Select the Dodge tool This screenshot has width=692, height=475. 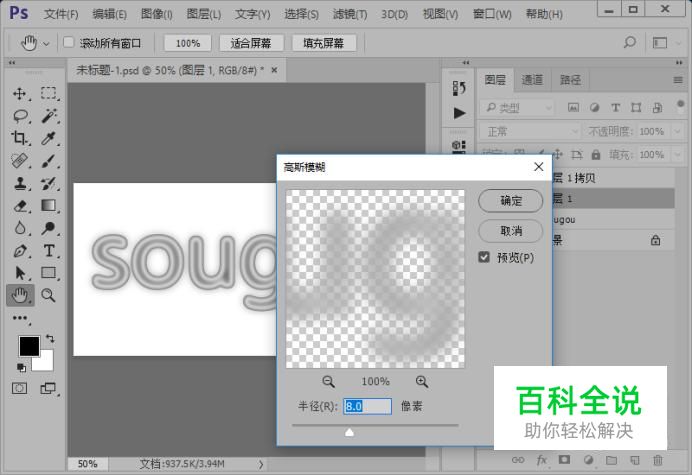49,228
